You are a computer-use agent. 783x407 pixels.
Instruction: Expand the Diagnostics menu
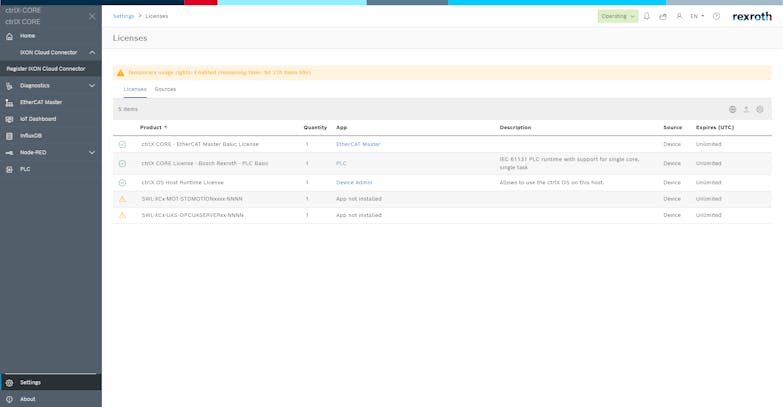click(x=92, y=86)
